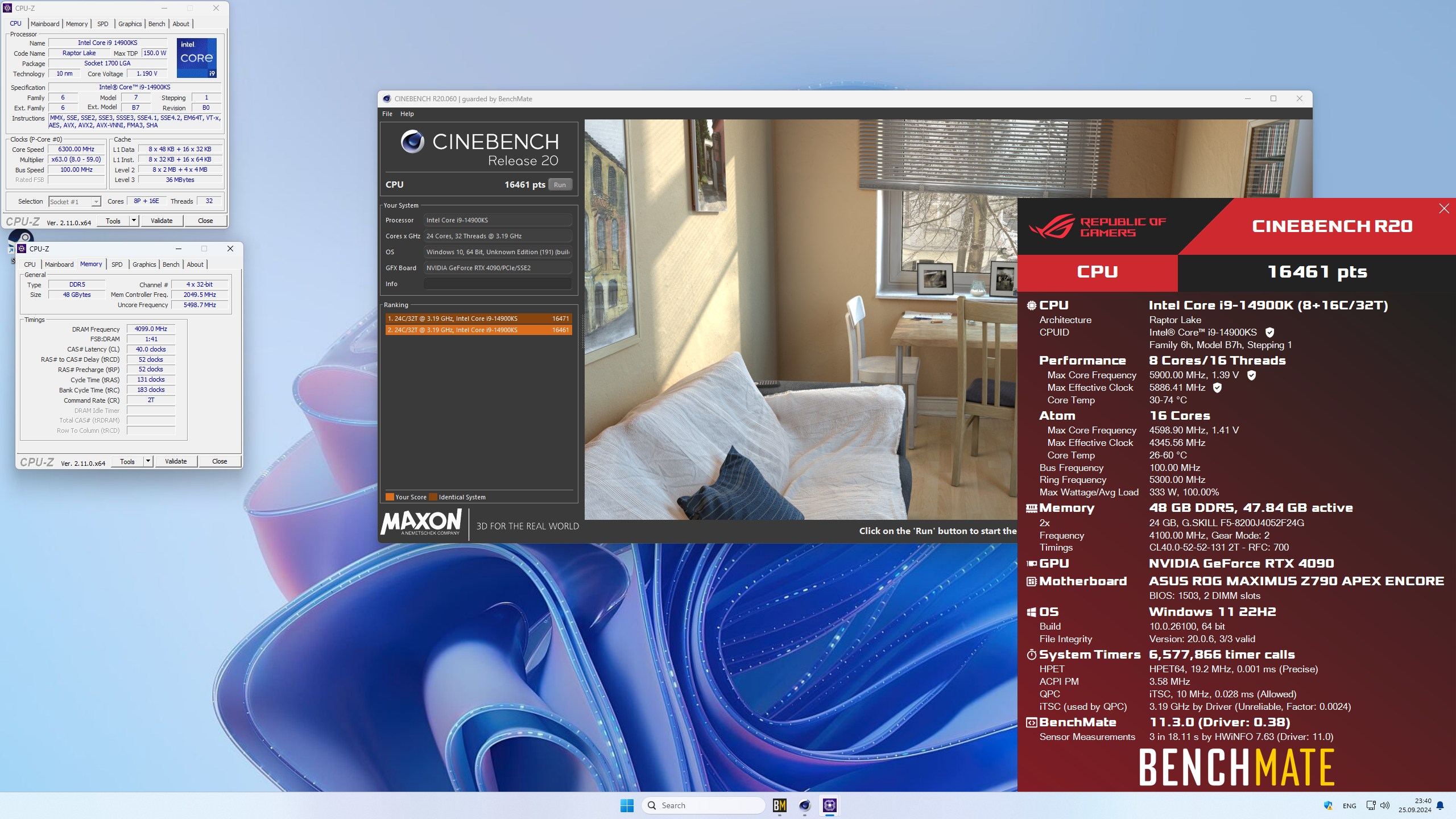This screenshot has width=1456, height=819.
Task: Click the CPU-Z icon in the top CPU-Z title bar
Action: tap(7, 8)
